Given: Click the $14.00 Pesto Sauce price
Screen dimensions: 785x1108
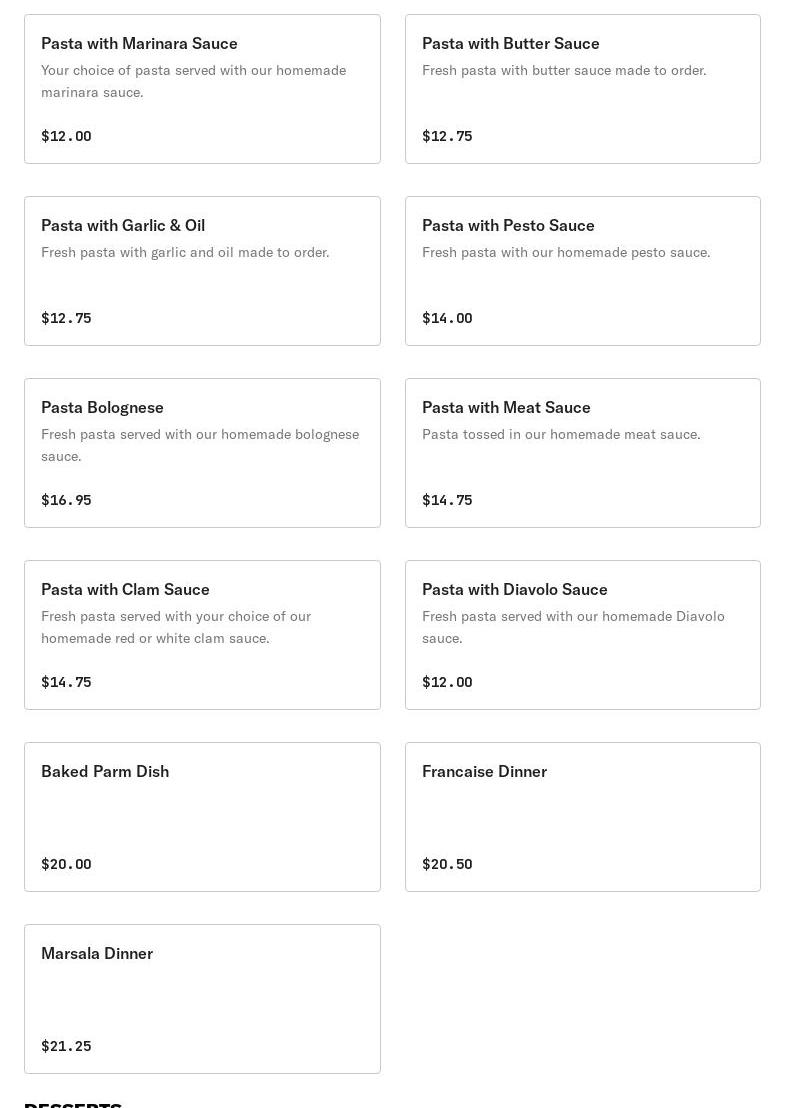Looking at the screenshot, I should coord(447,318).
